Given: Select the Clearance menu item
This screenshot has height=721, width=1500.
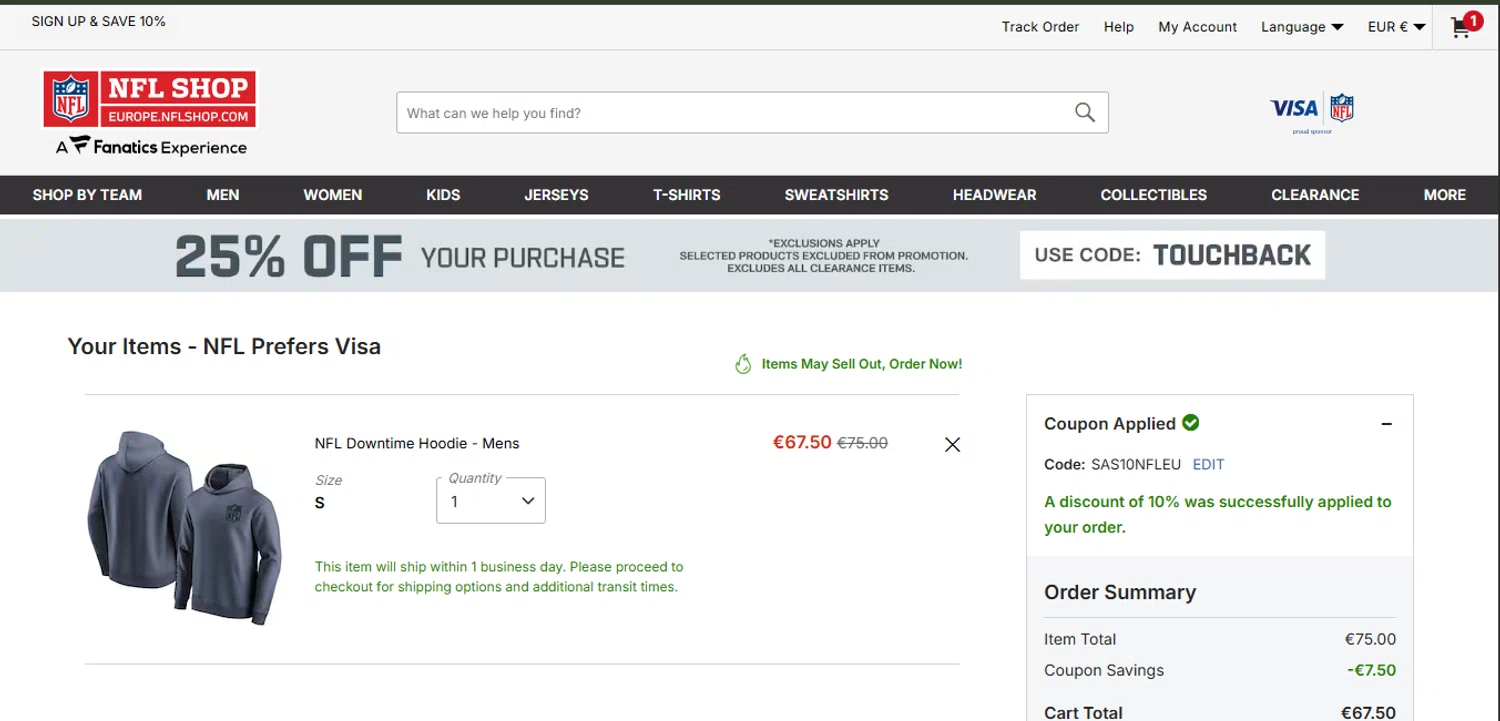Looking at the screenshot, I should pyautogui.click(x=1314, y=195).
